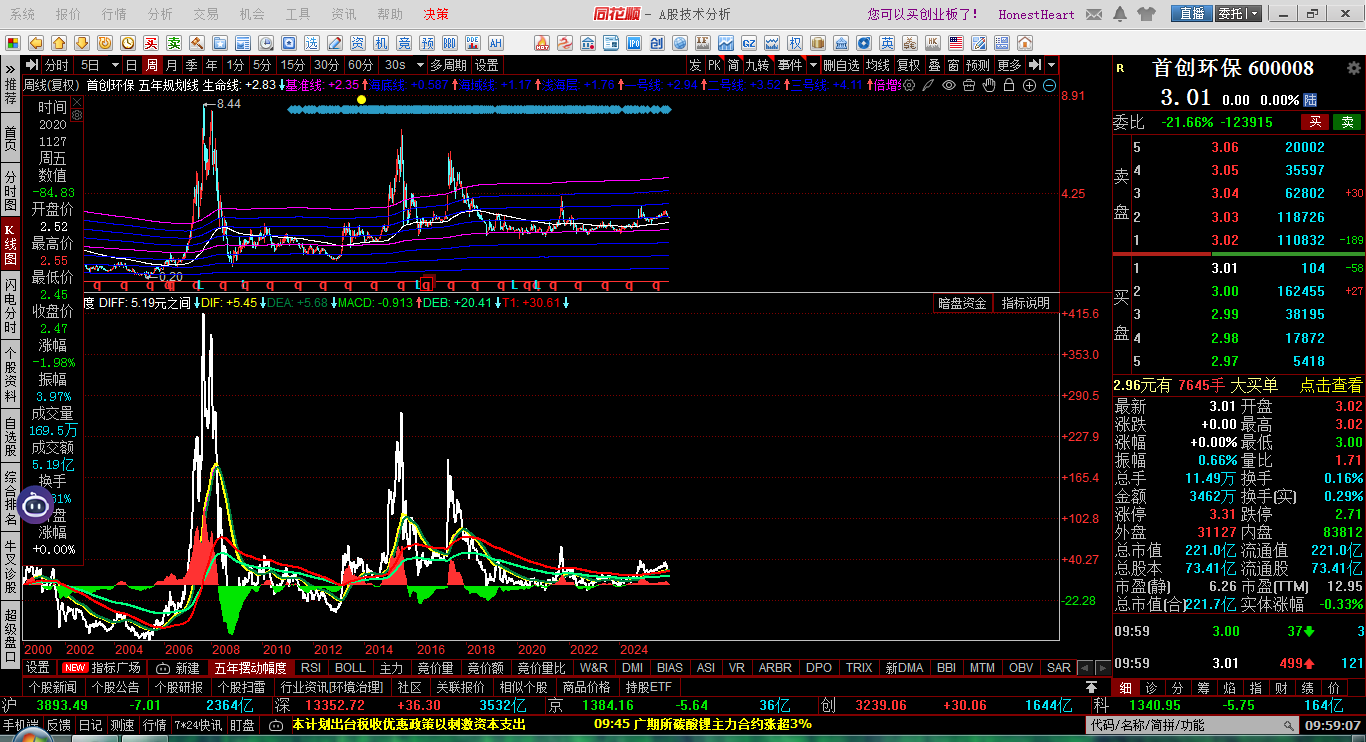Click the red 买 (buy) toolbar icon
Viewport: 1366px width, 742px height.
(151, 43)
